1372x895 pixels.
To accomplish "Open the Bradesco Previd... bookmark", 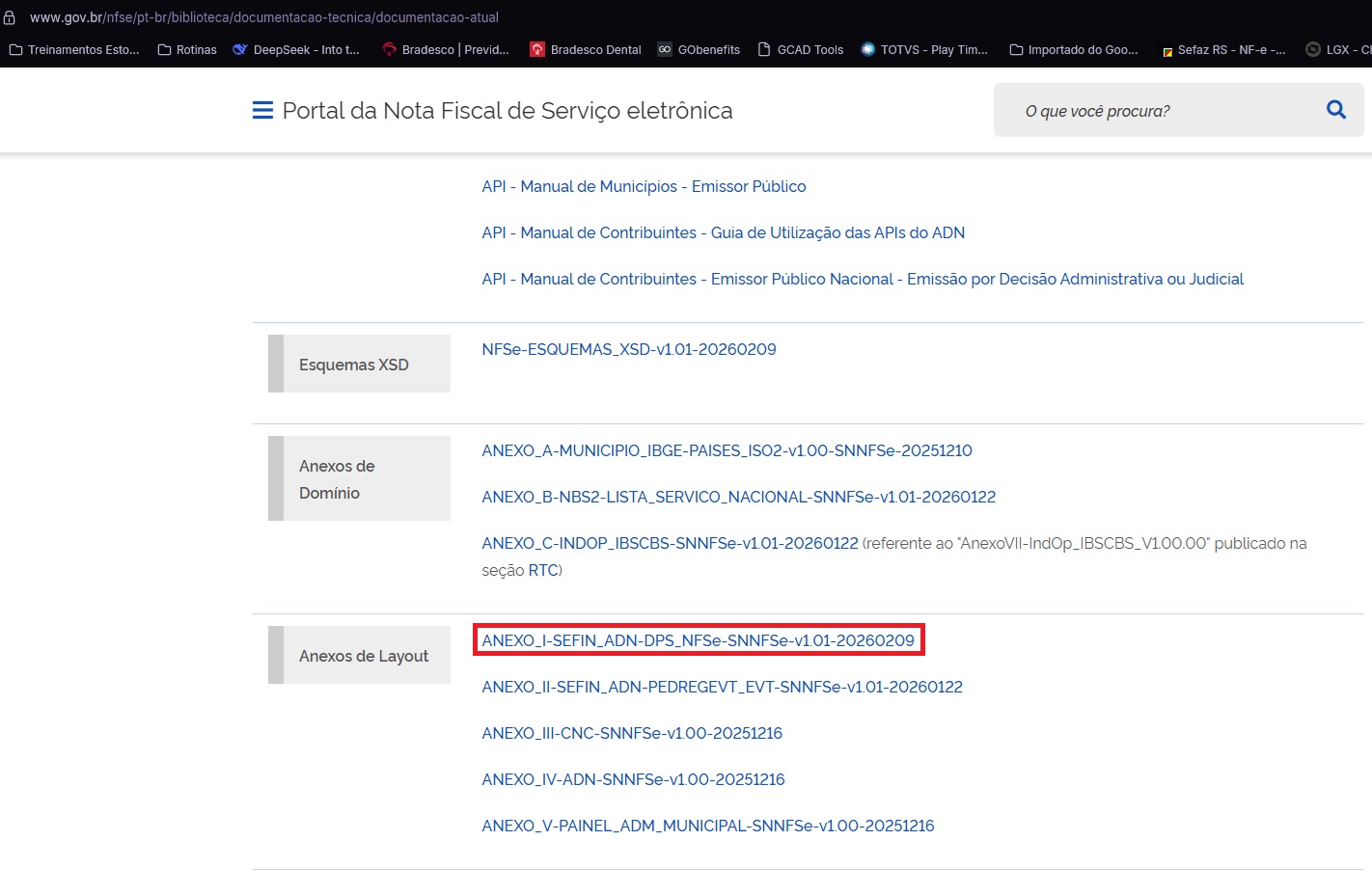I will pyautogui.click(x=446, y=50).
